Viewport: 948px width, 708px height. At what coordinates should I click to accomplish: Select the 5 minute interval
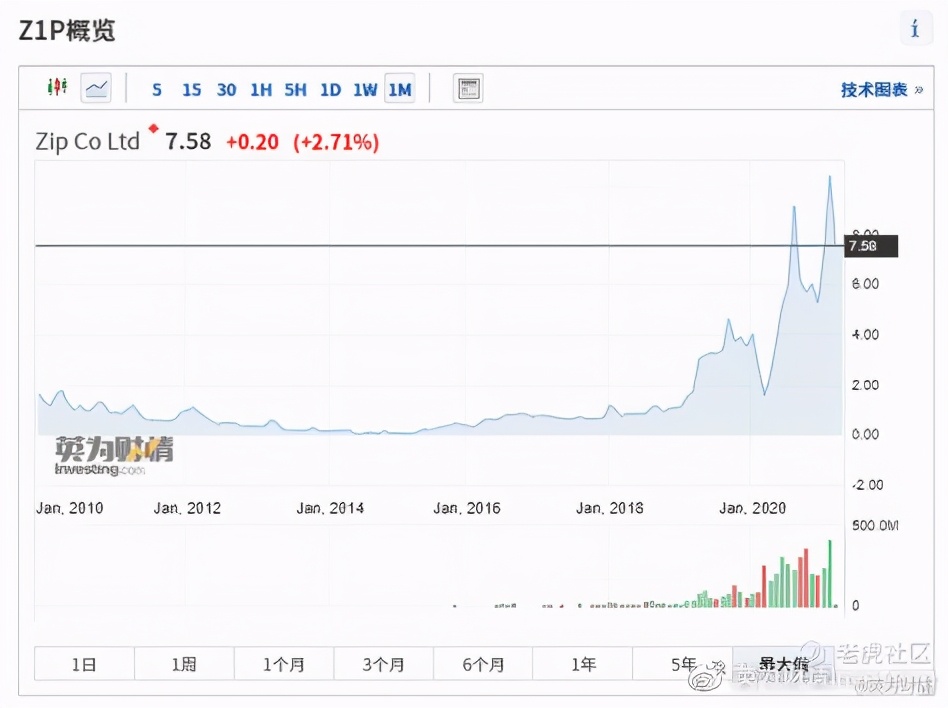pos(157,90)
